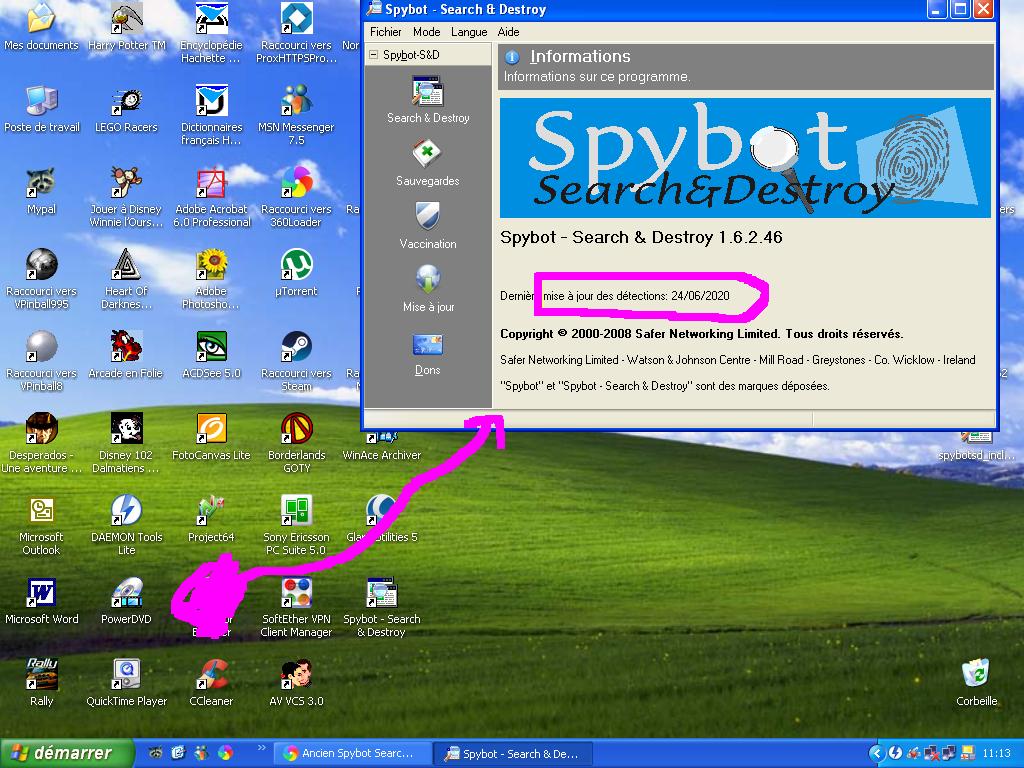The image size is (1024, 768).
Task: Select QuickTime Player desktop icon
Action: pos(126,684)
